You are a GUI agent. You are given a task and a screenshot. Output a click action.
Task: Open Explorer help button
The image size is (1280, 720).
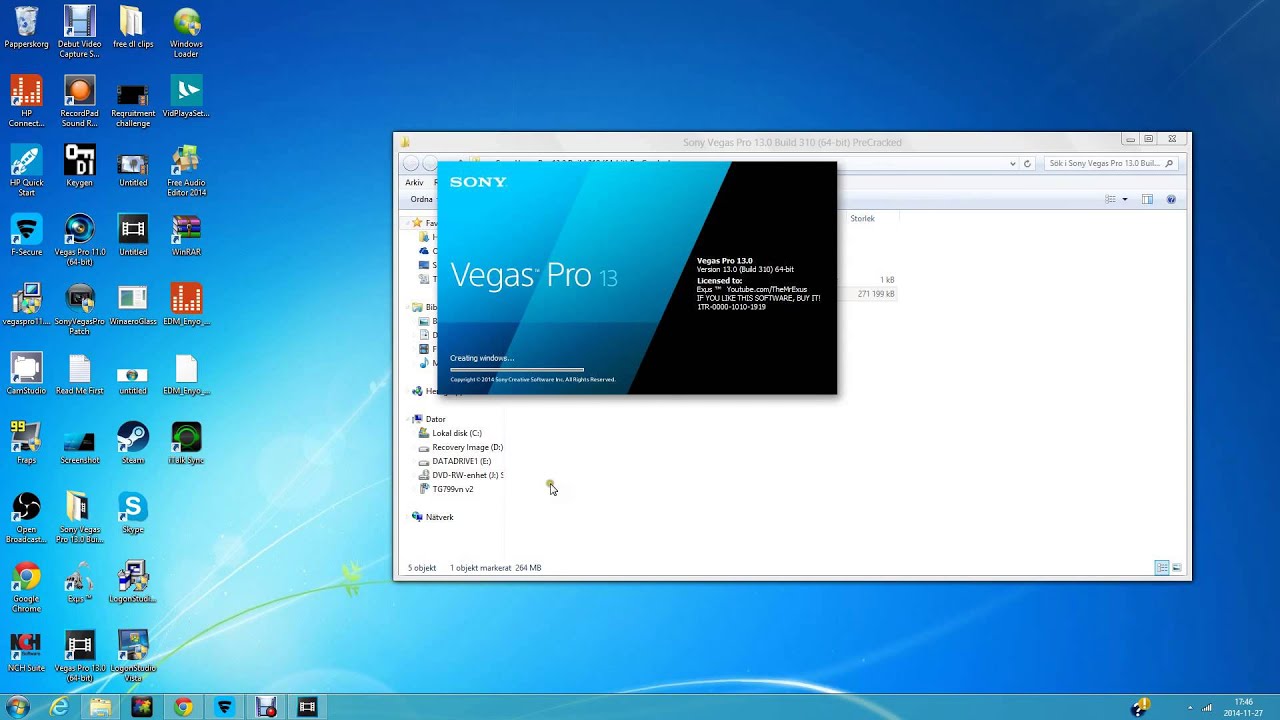pyautogui.click(x=1171, y=199)
